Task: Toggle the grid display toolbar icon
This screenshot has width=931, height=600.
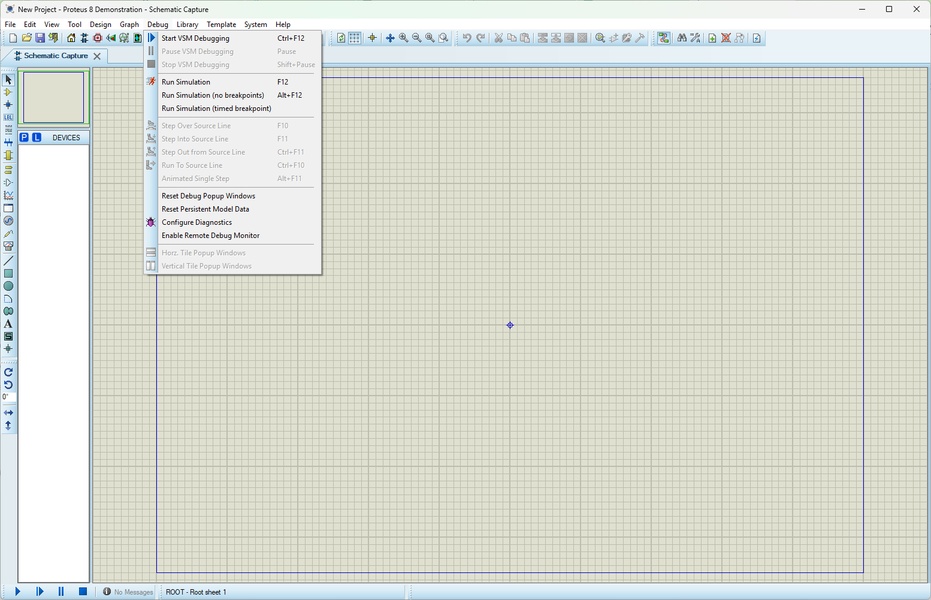Action: click(x=355, y=38)
